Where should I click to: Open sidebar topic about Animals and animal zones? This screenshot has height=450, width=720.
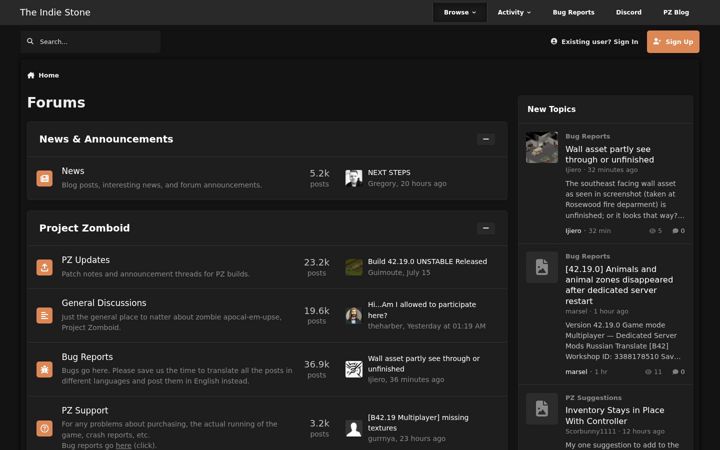point(619,285)
